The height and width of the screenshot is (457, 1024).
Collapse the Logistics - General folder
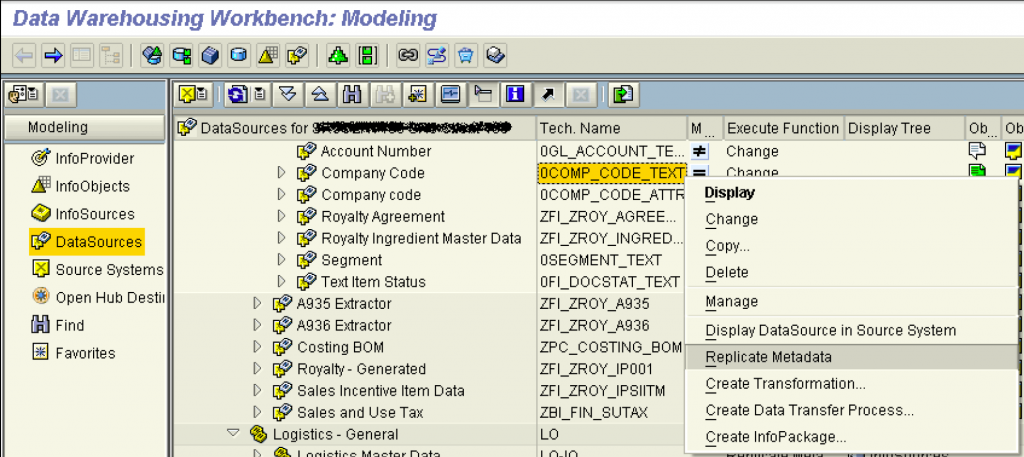click(x=232, y=434)
